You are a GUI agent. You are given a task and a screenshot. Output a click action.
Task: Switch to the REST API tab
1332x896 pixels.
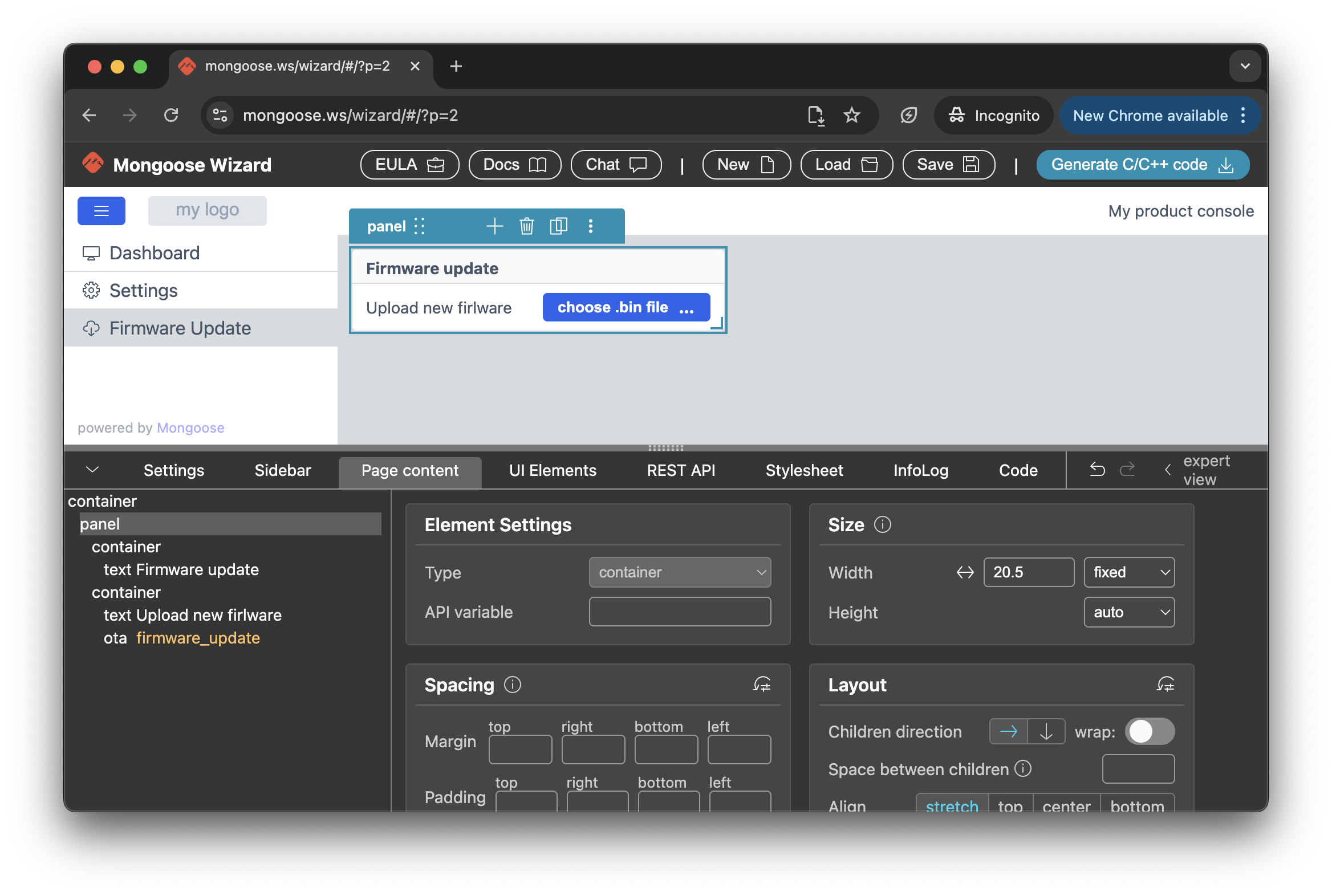point(681,470)
